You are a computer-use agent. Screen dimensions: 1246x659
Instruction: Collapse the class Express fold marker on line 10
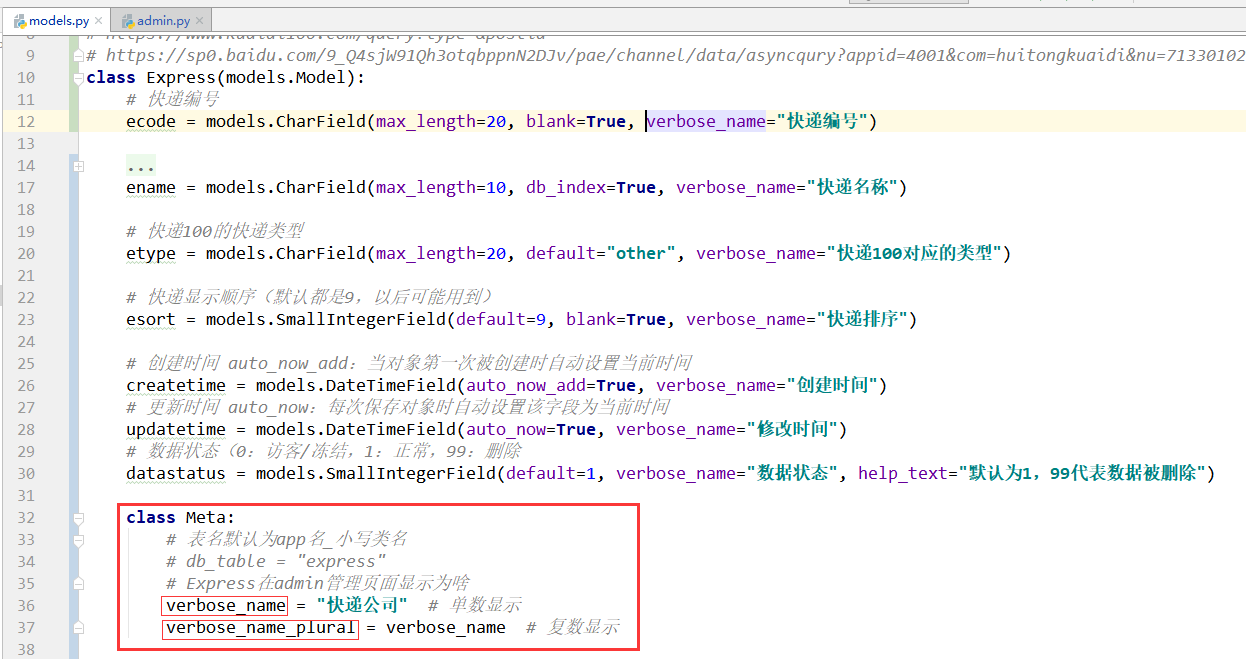pos(78,78)
